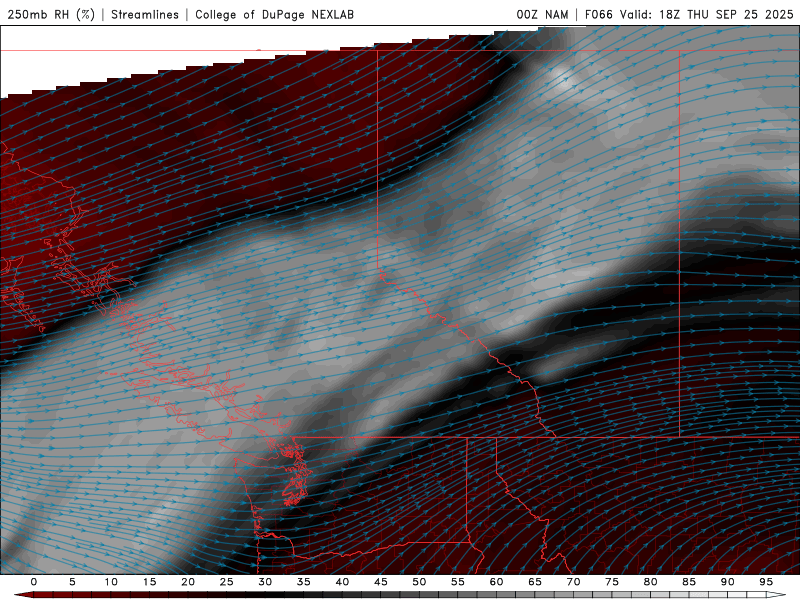The image size is (800, 600).
Task: Click the '5' colorbar label
Action: (x=72, y=582)
